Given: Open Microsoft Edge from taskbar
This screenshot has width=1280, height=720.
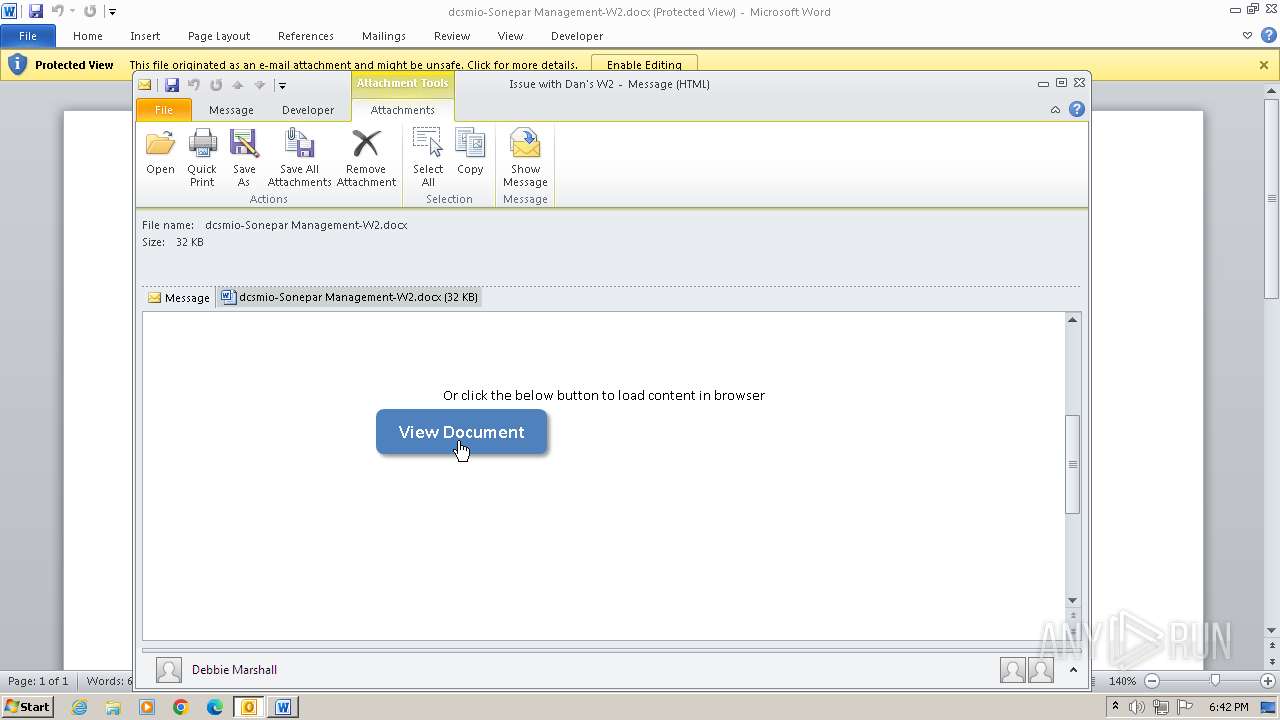Looking at the screenshot, I should pos(215,707).
